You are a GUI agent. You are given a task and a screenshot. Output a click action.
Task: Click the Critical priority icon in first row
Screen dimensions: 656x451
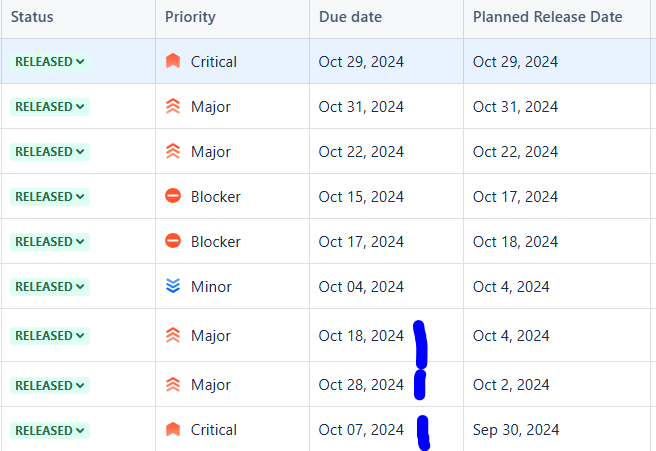(x=173, y=61)
